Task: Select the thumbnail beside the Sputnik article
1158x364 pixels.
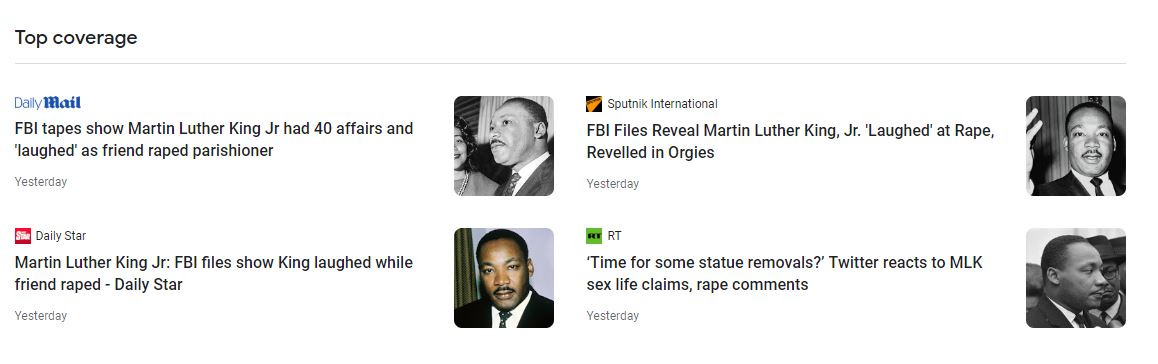Action: [x=1076, y=145]
